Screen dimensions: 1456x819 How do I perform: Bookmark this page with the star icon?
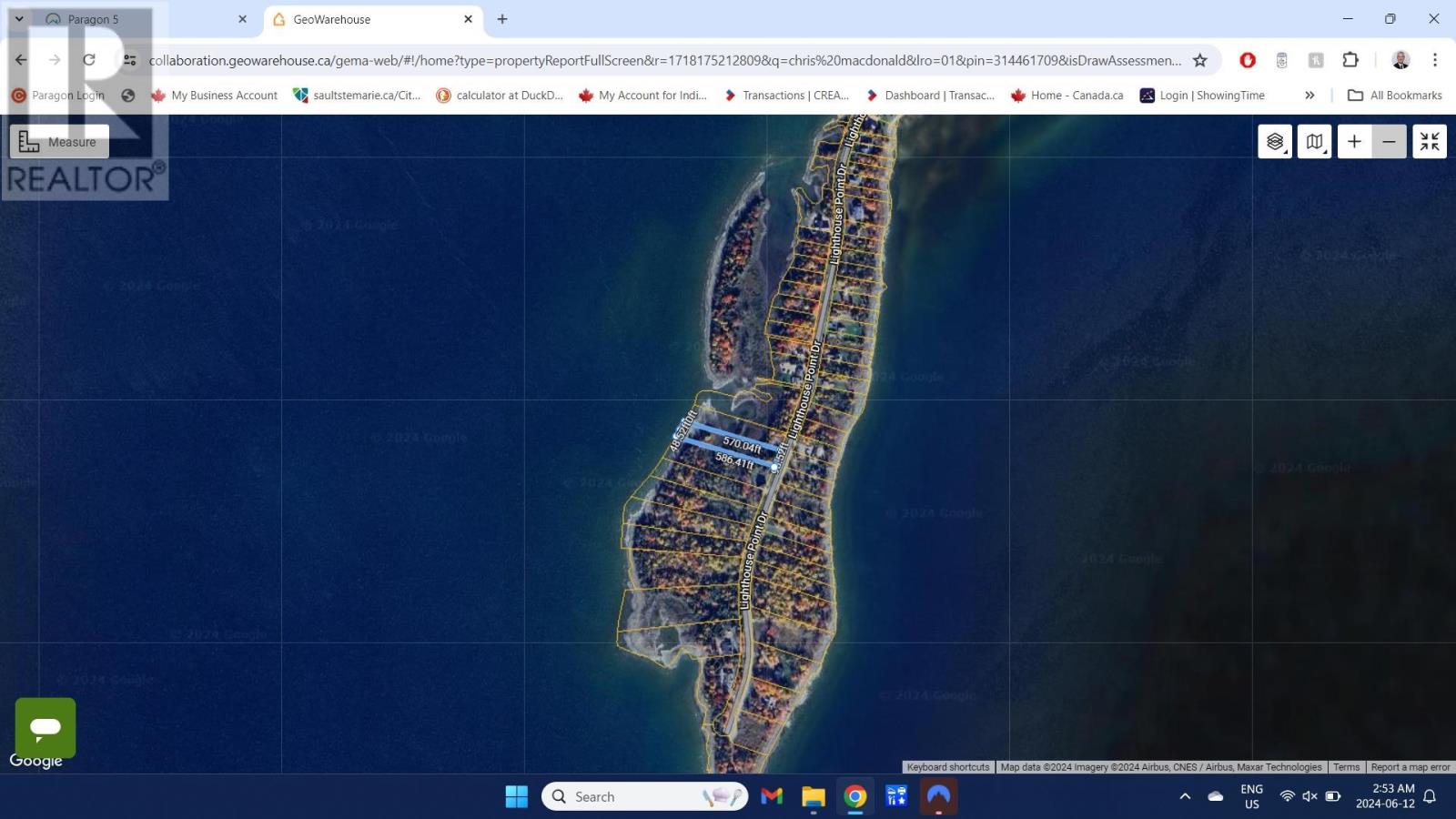pos(1200,60)
